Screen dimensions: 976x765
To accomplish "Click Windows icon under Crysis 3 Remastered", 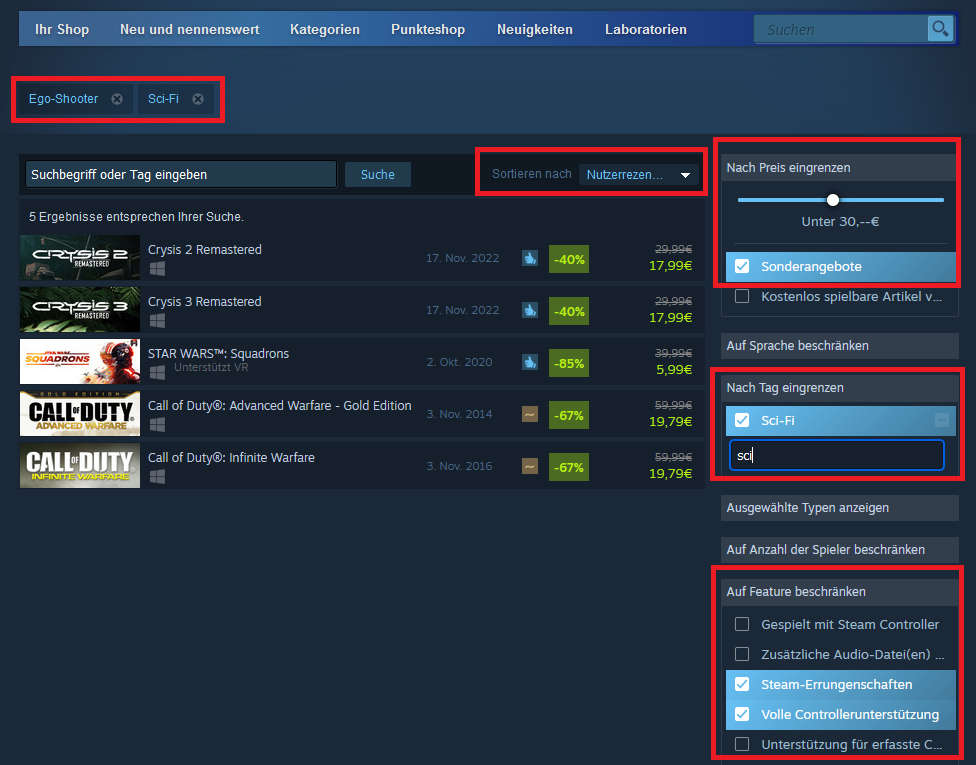I will (x=157, y=320).
